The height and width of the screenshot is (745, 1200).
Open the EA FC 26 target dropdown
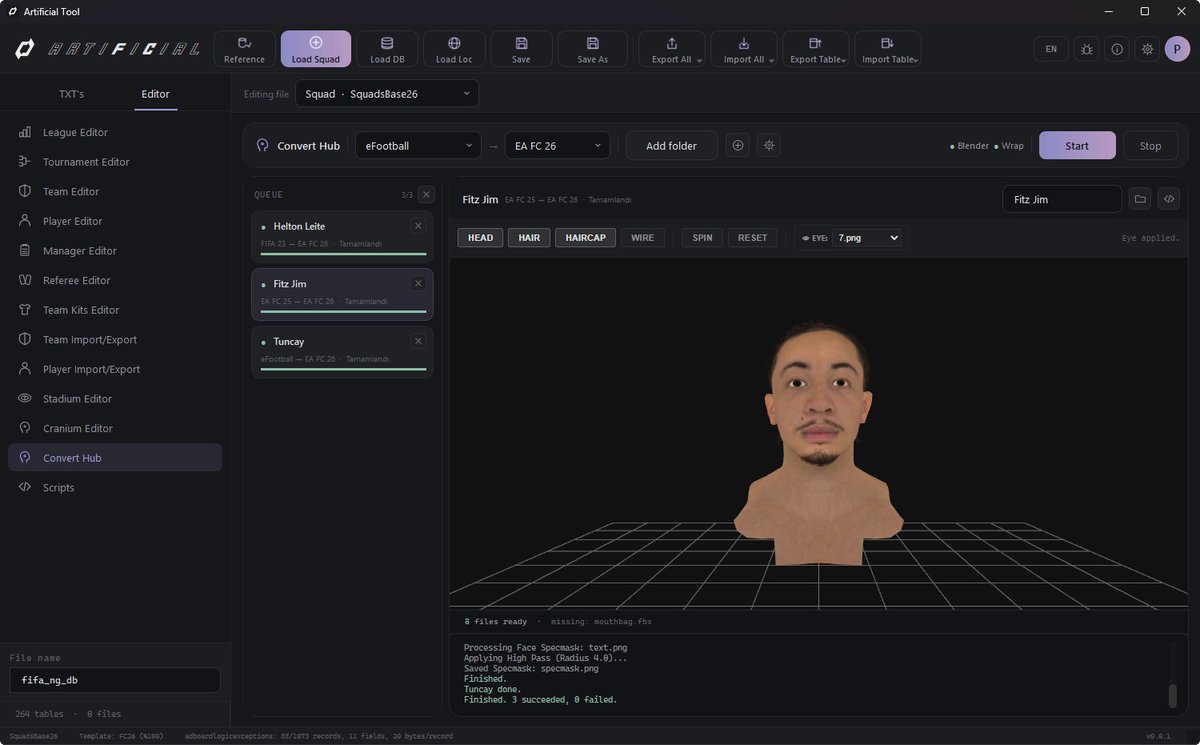[x=557, y=146]
